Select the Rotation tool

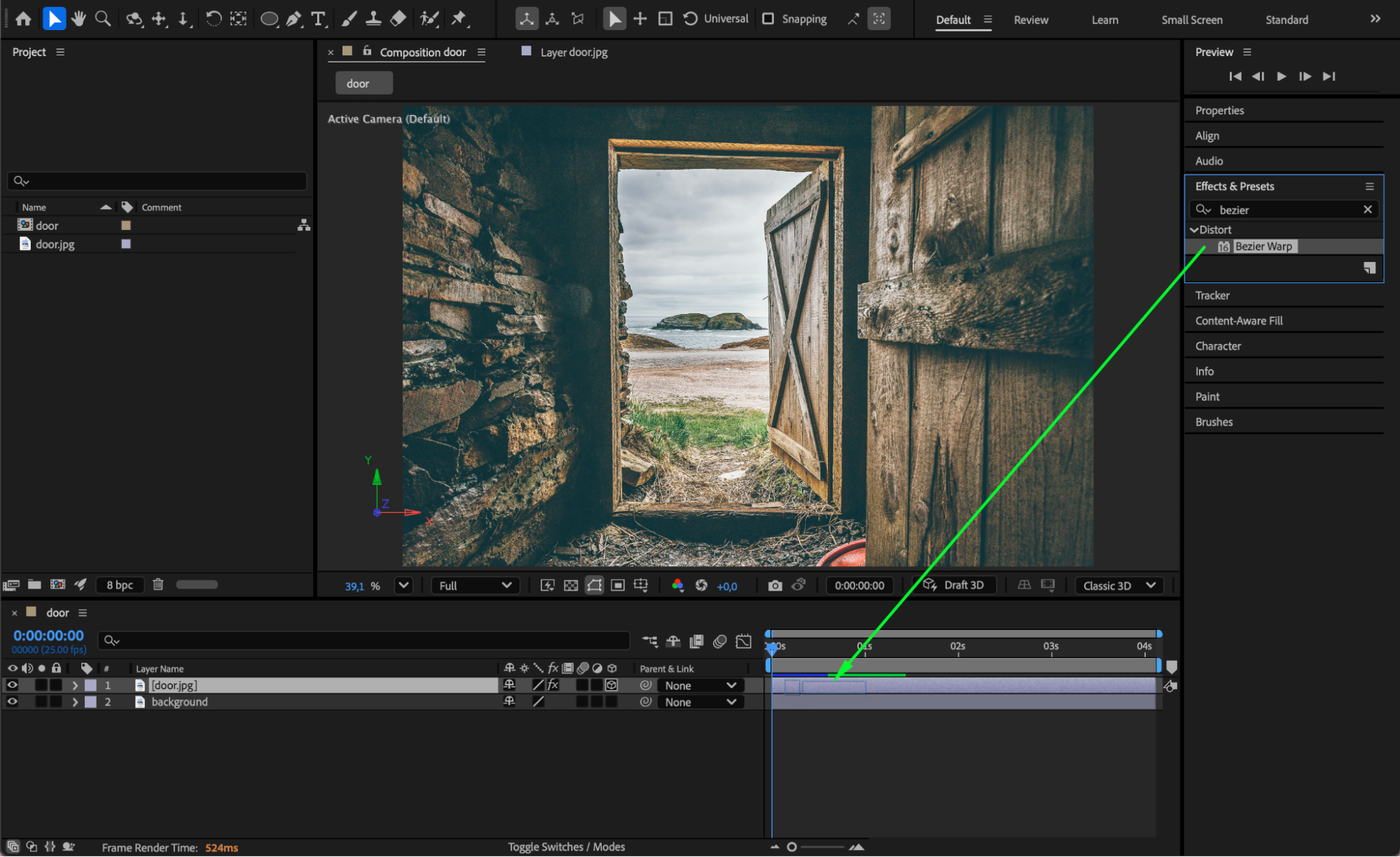pos(214,19)
